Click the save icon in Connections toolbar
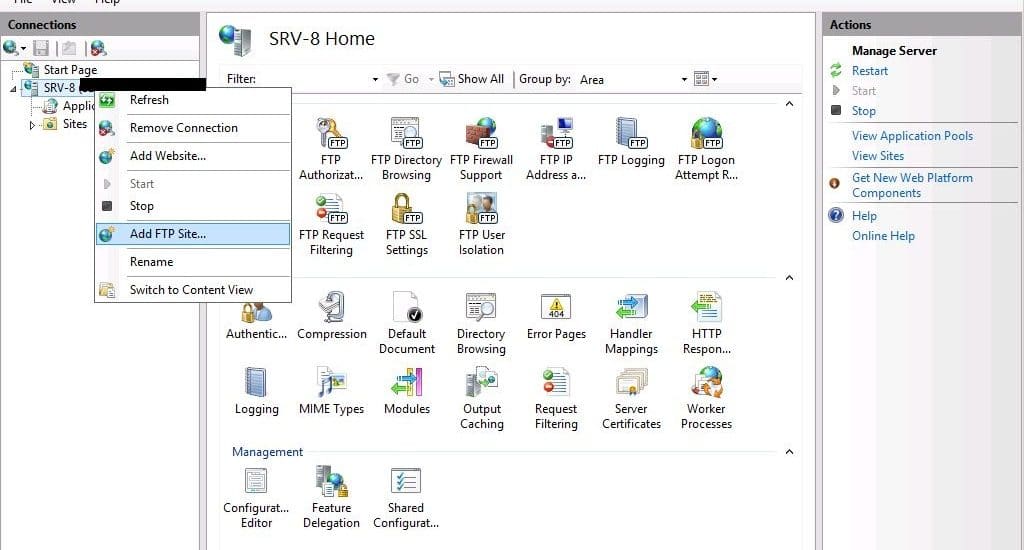This screenshot has width=1024, height=550. coord(41,48)
